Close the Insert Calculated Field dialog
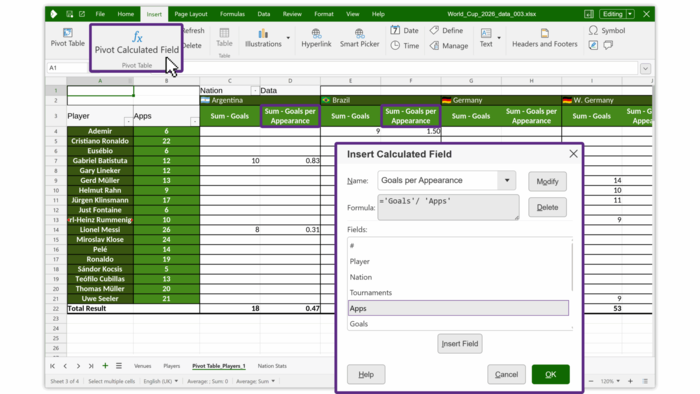 [573, 154]
